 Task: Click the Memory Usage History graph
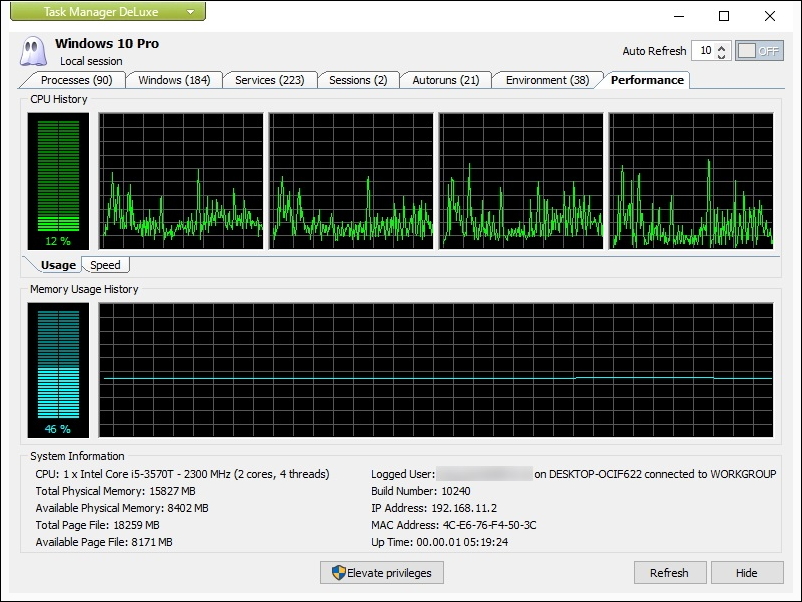[436, 370]
